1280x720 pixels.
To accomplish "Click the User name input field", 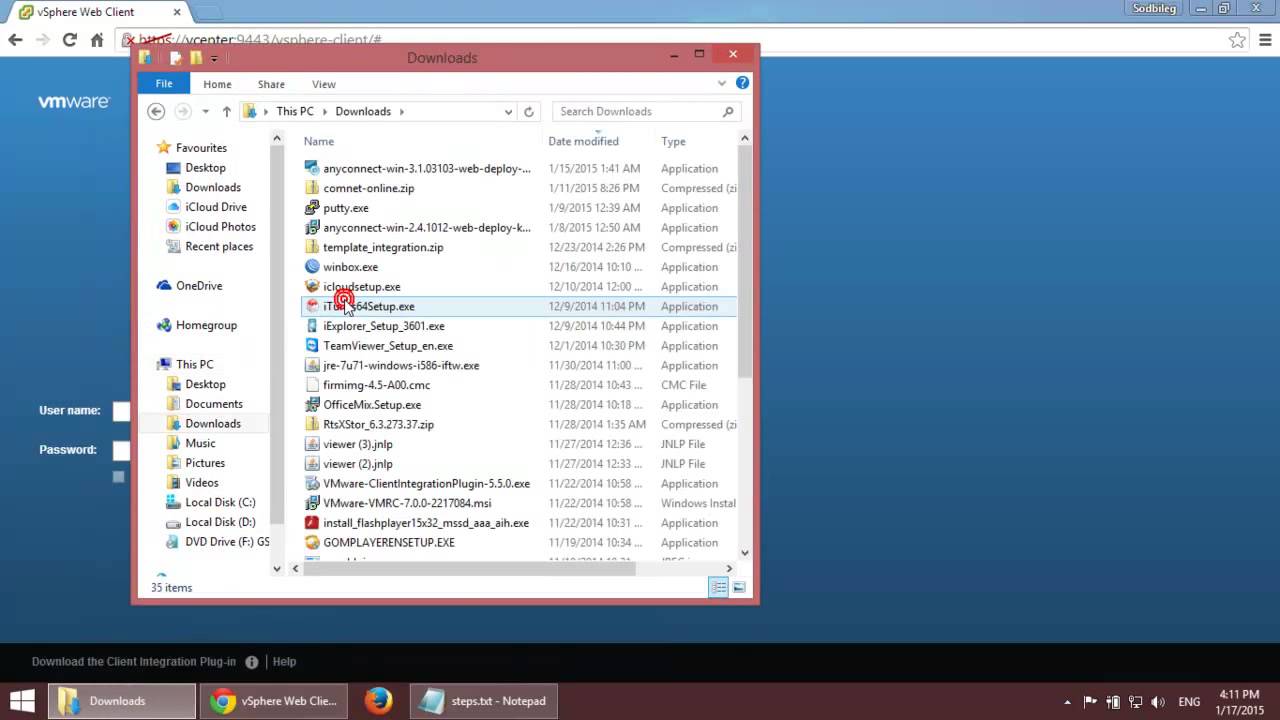I will [121, 411].
